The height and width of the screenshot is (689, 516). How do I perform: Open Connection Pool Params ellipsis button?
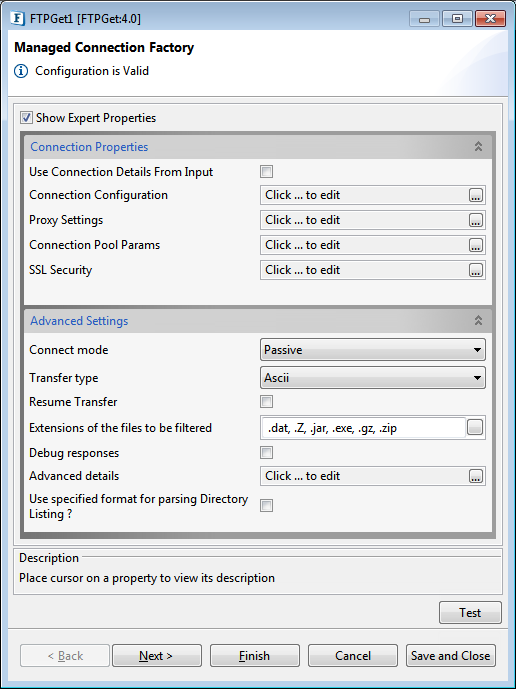coord(476,245)
